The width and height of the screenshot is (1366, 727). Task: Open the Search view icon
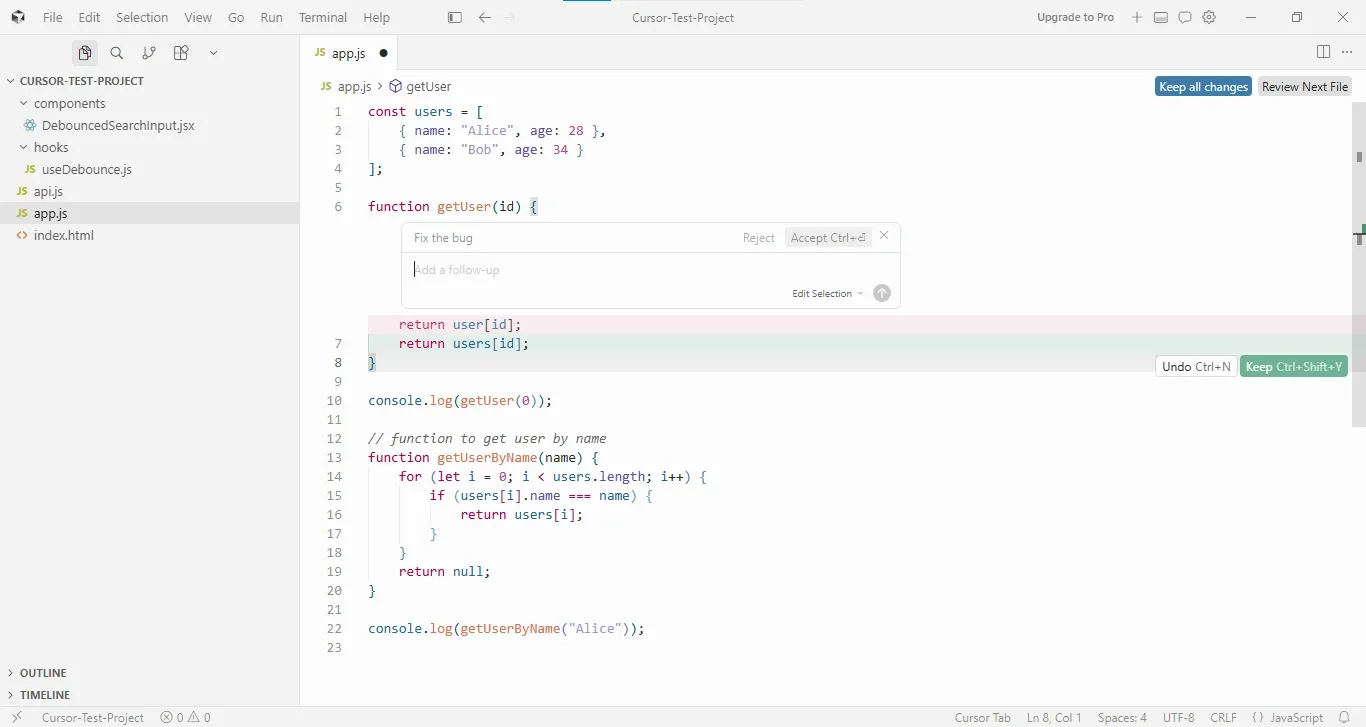point(117,53)
